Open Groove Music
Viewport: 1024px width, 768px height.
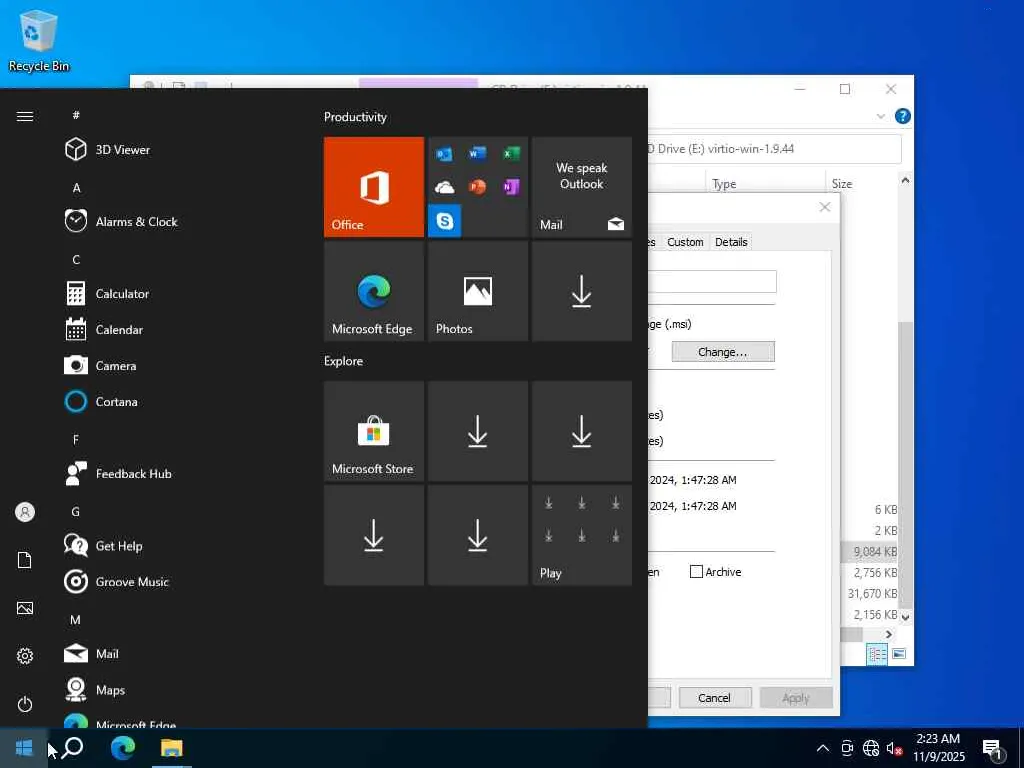click(117, 581)
